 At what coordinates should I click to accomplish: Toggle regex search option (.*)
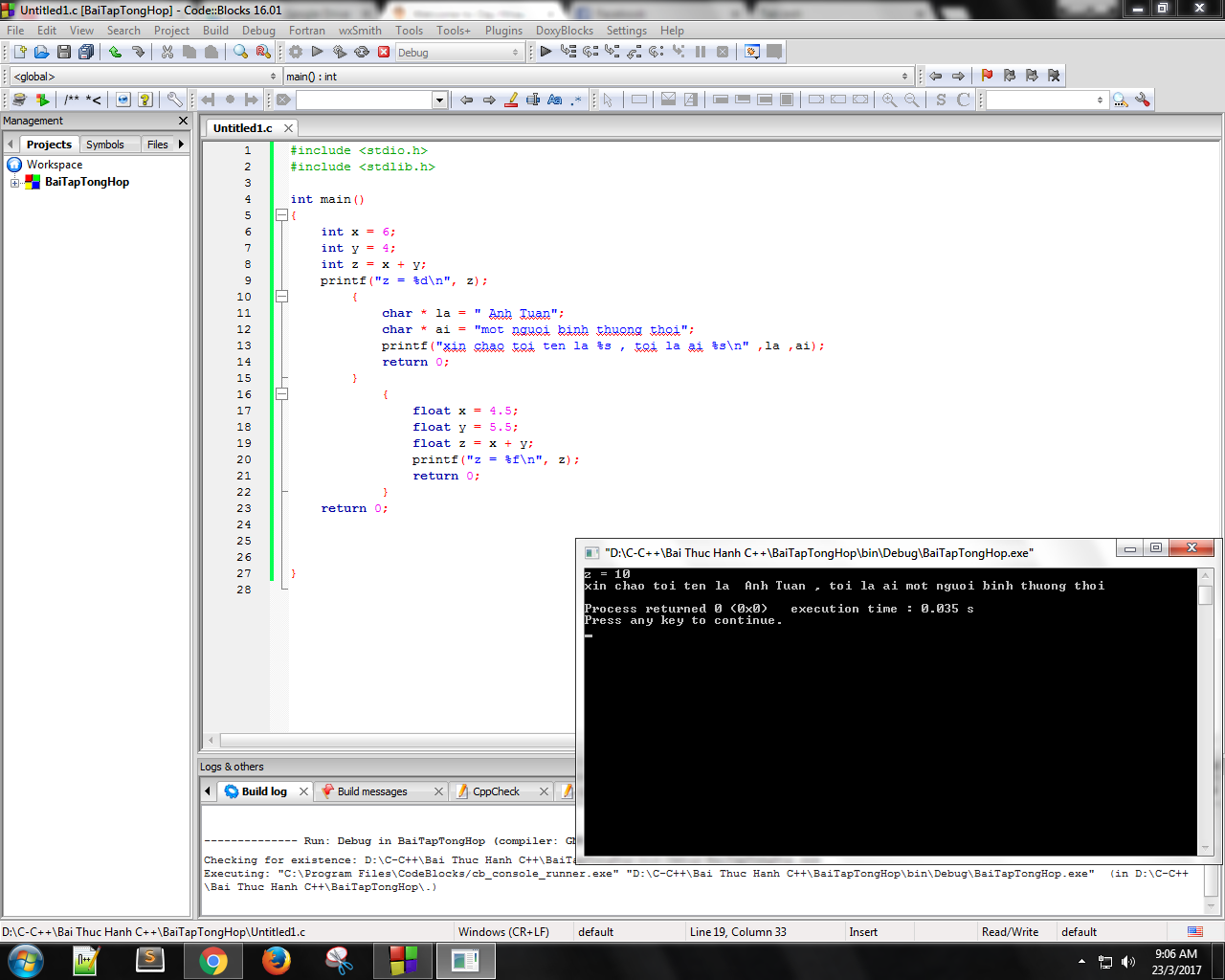575,100
